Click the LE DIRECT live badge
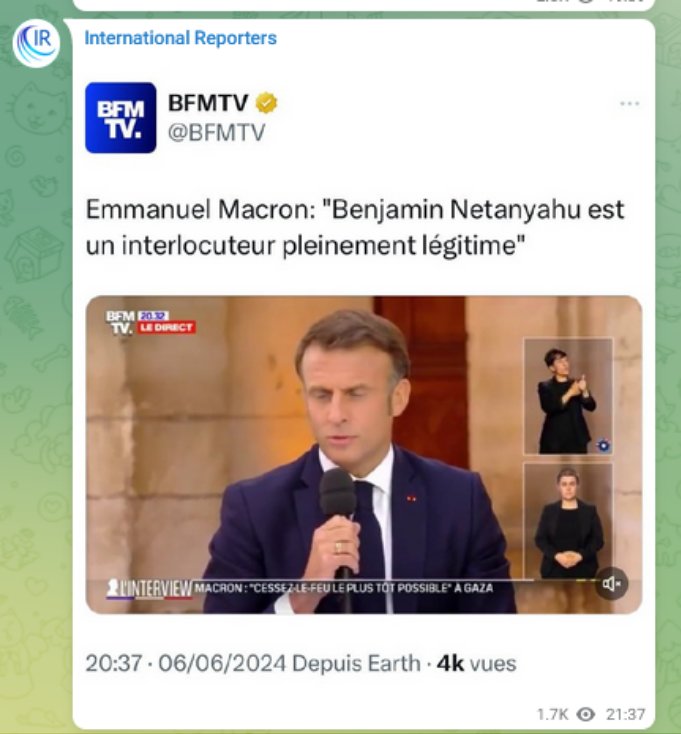This screenshot has width=681, height=734. coord(167,327)
